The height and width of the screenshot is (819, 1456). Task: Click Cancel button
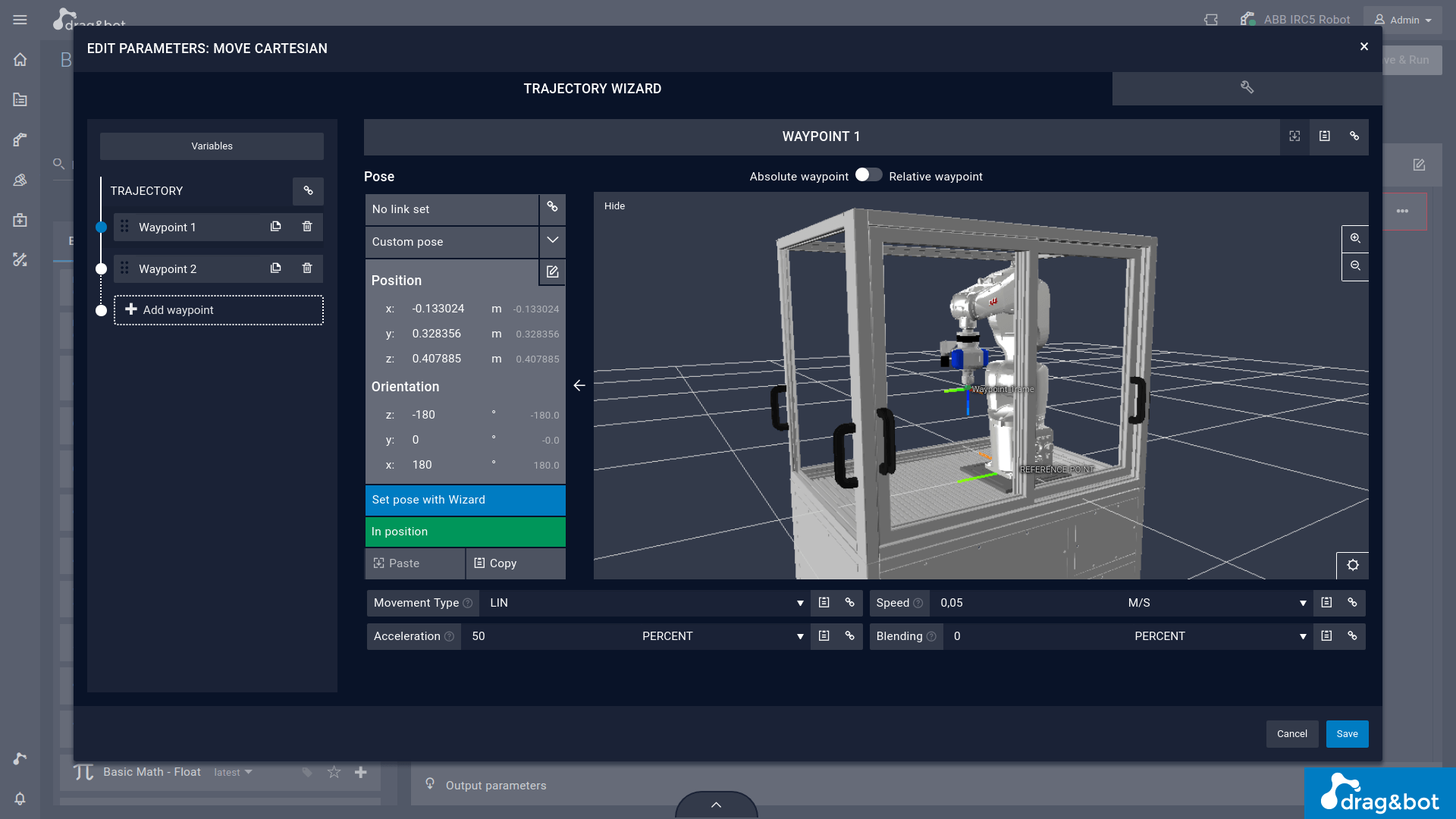(x=1291, y=734)
